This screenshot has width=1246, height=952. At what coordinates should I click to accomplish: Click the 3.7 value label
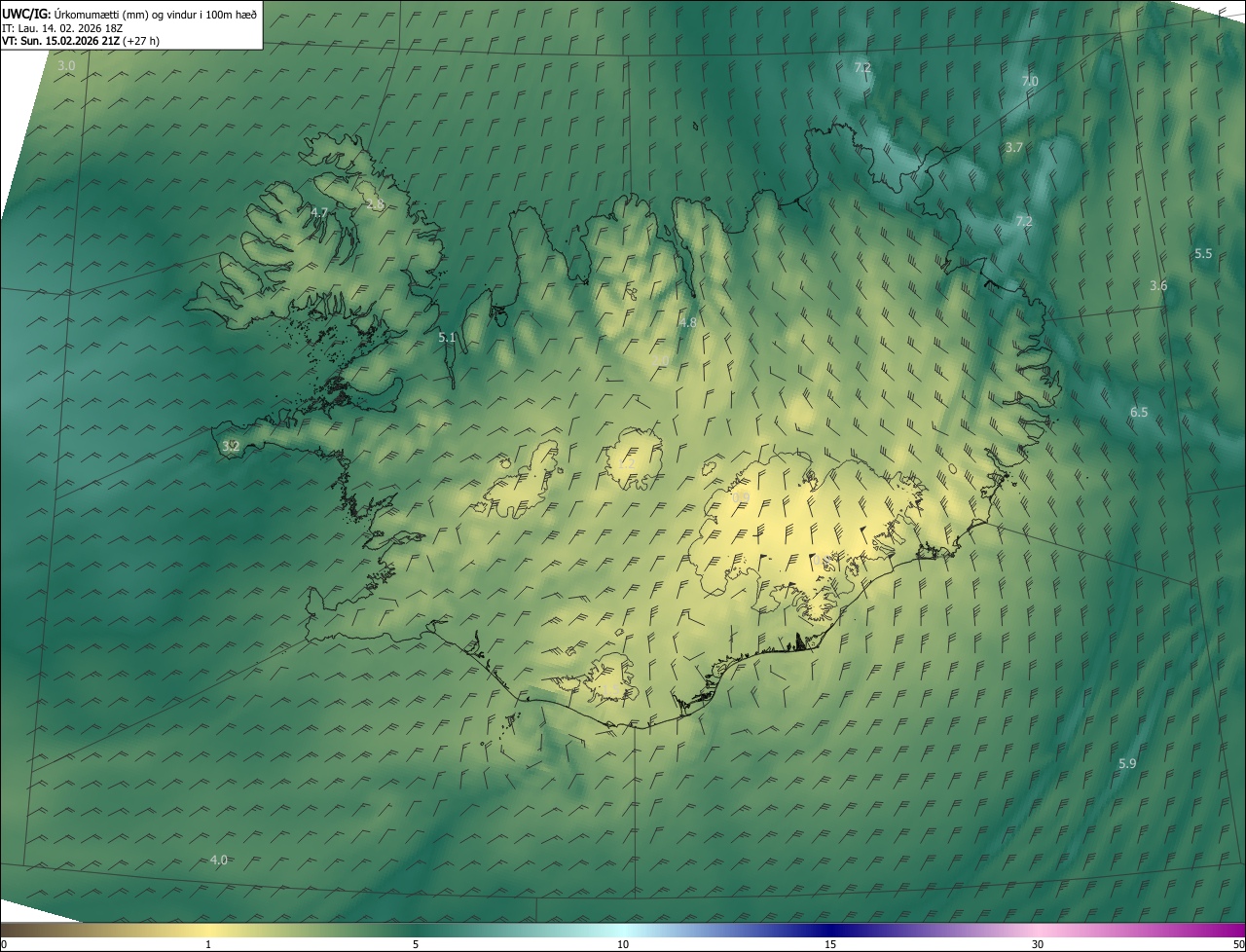point(1014,147)
